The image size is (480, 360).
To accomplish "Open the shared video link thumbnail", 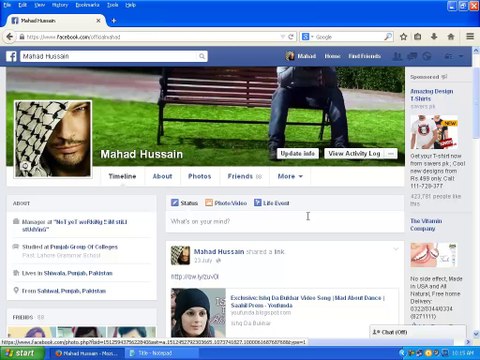I will (198, 313).
